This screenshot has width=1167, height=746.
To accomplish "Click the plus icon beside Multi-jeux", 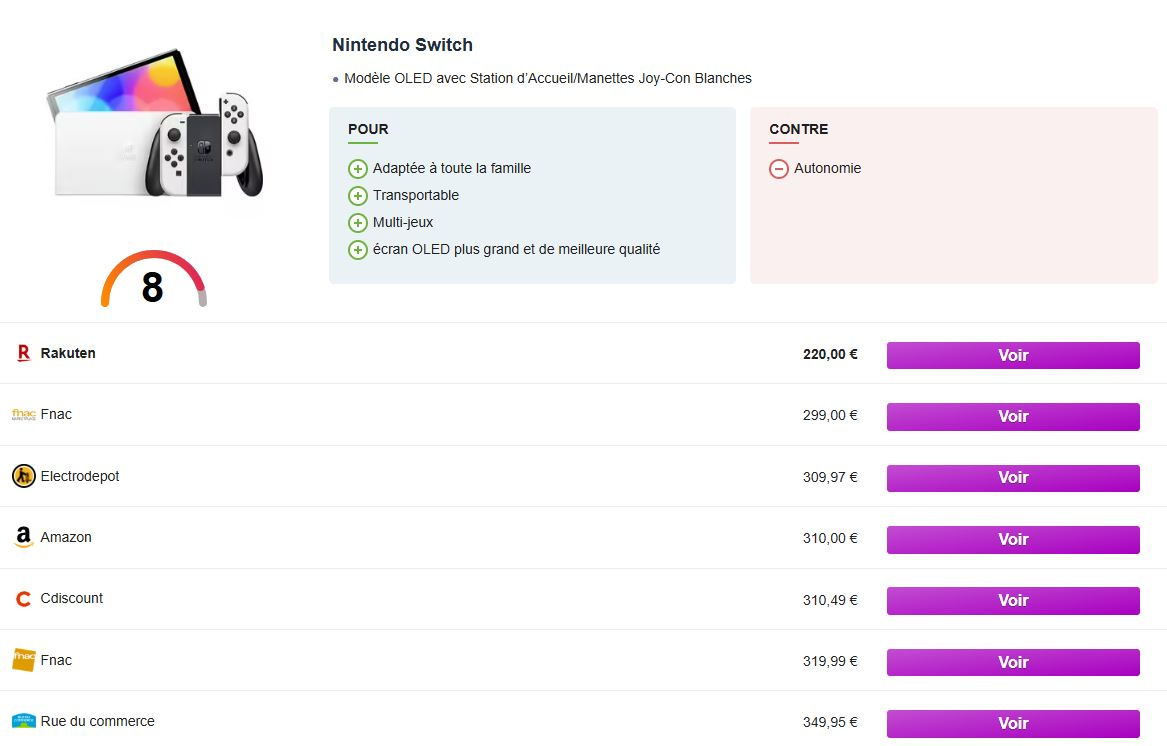I will coord(358,223).
